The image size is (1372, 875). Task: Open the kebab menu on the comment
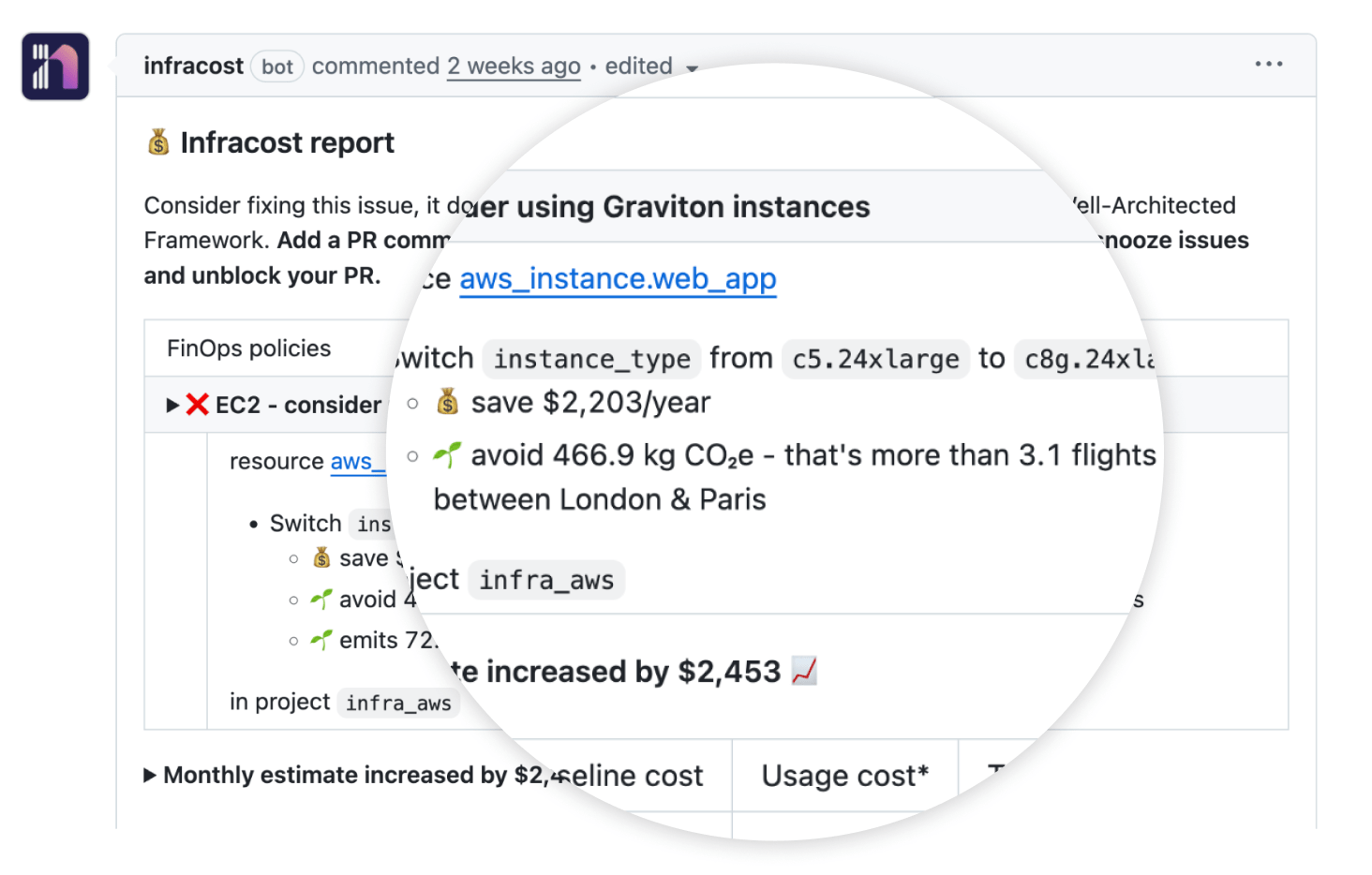(1268, 64)
